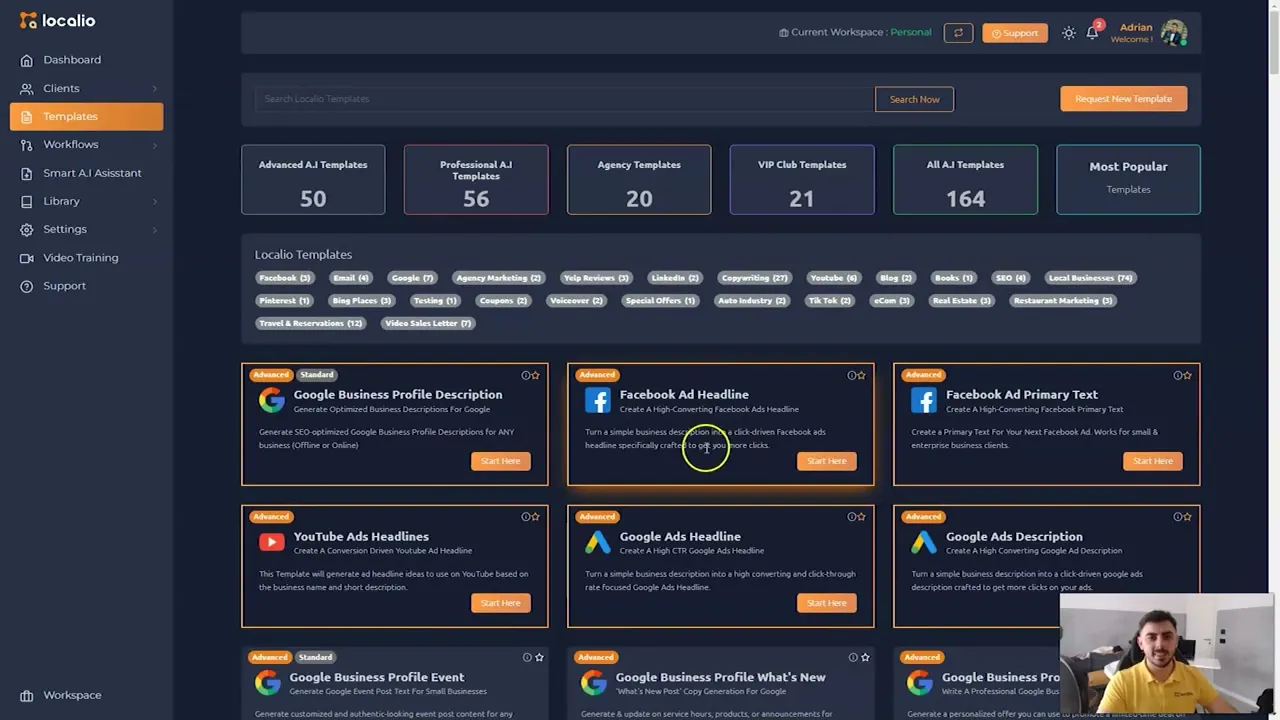Start the YouTube Ads Headlines template
The height and width of the screenshot is (720, 1280).
(x=501, y=603)
